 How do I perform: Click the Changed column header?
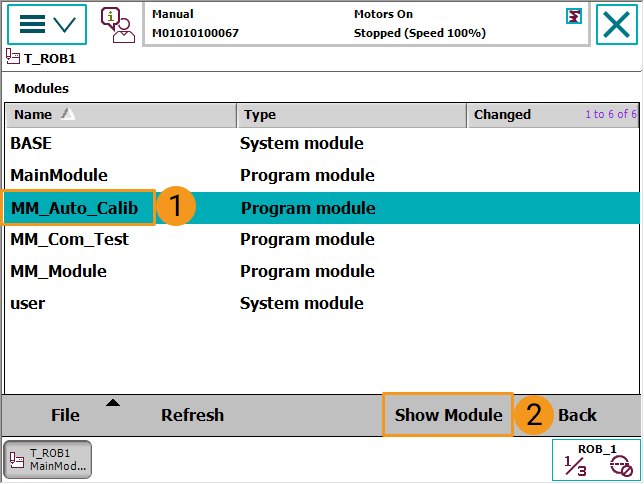[x=520, y=115]
